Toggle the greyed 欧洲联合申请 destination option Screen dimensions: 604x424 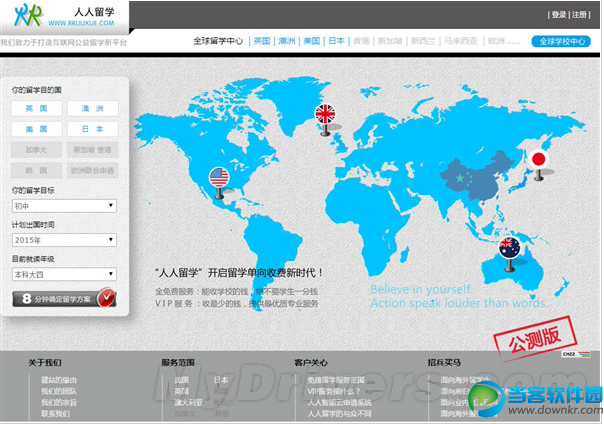point(93,170)
